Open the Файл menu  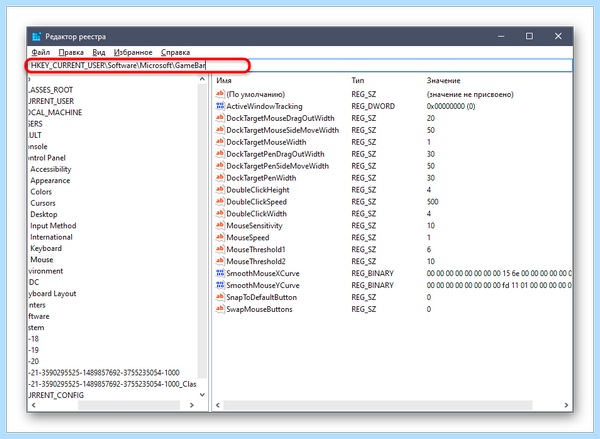click(41, 52)
